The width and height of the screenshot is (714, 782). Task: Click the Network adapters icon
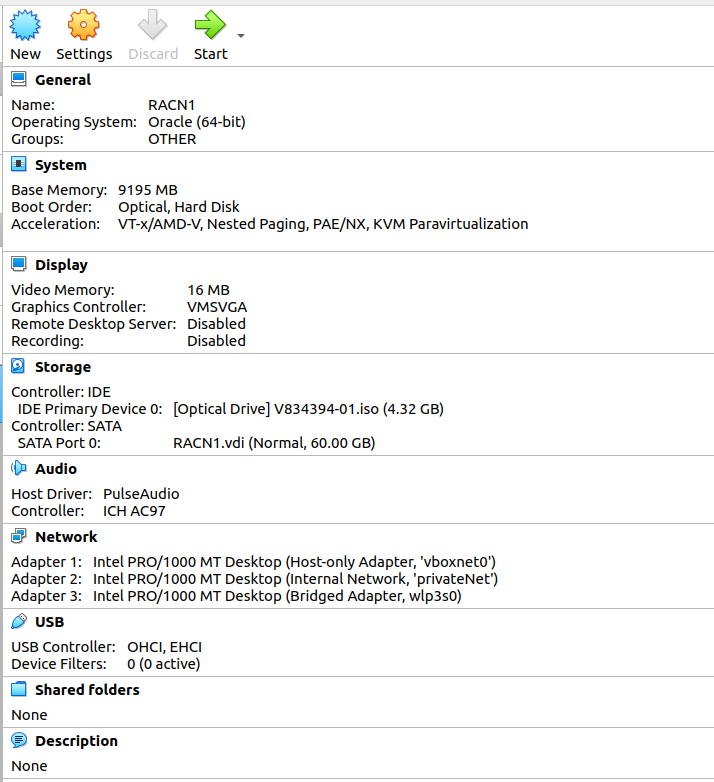(19, 536)
